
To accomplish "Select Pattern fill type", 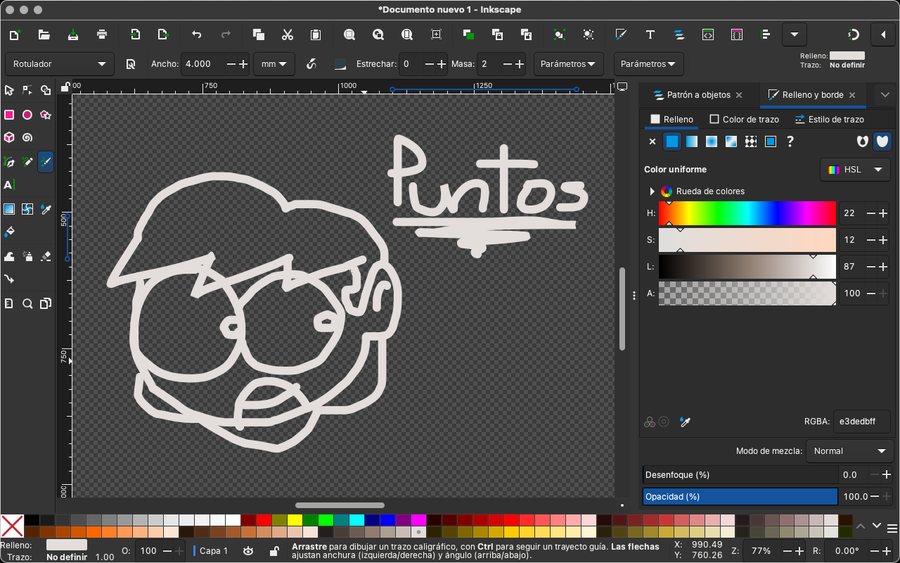I will pos(751,141).
